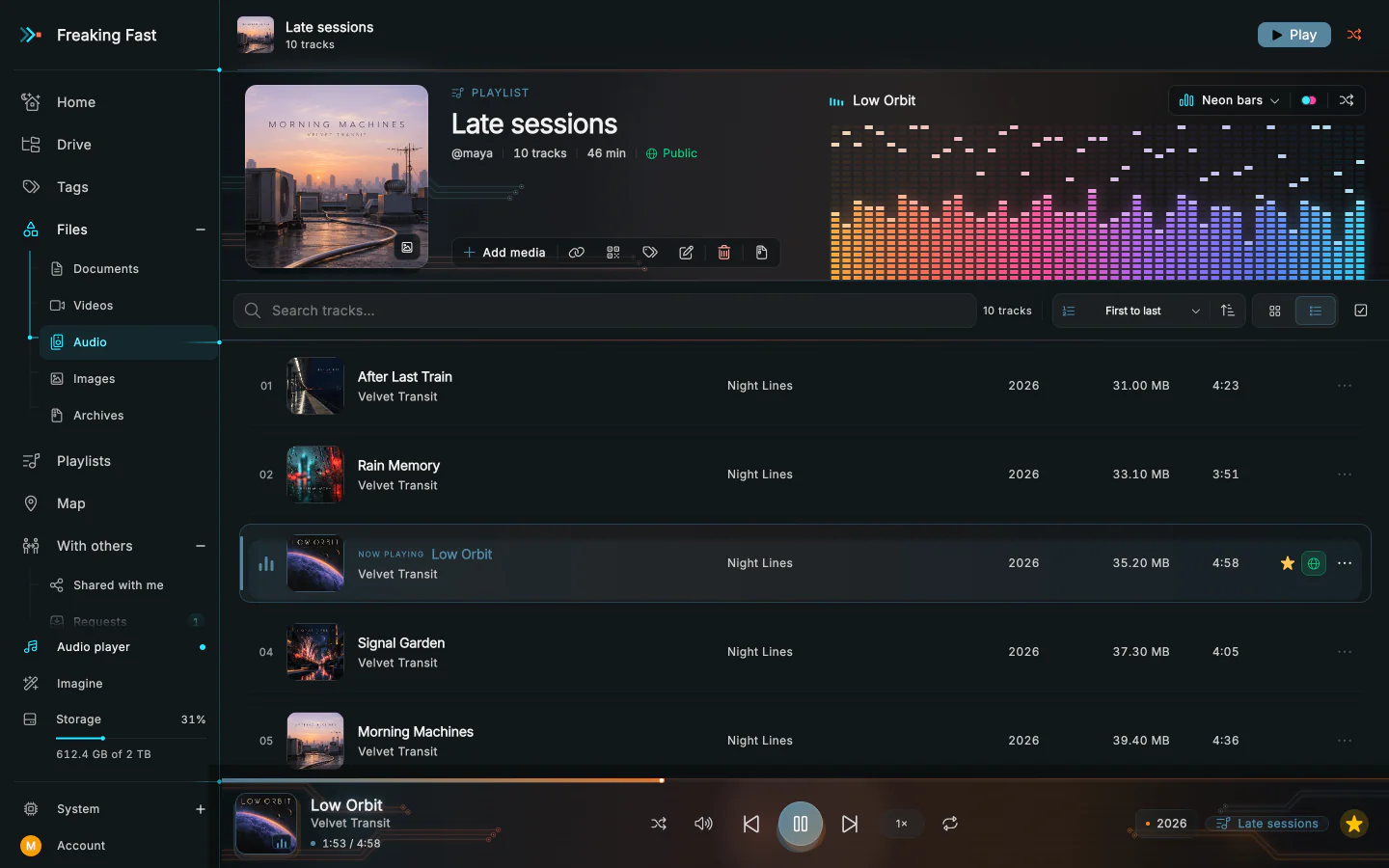The height and width of the screenshot is (868, 1389).
Task: Click the blue Play button
Action: point(1294,35)
